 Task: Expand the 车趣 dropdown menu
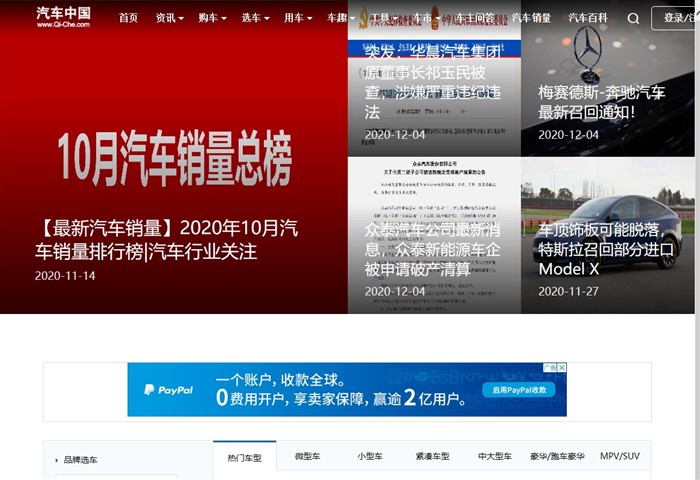coord(341,18)
